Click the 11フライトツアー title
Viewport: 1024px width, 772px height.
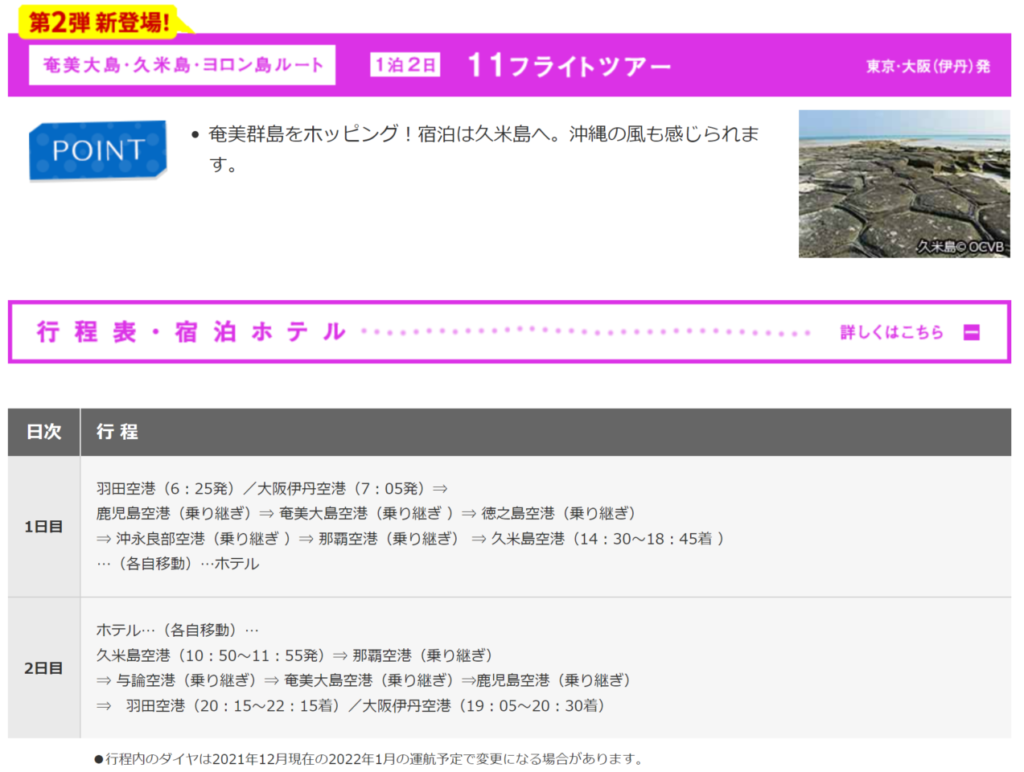[569, 66]
